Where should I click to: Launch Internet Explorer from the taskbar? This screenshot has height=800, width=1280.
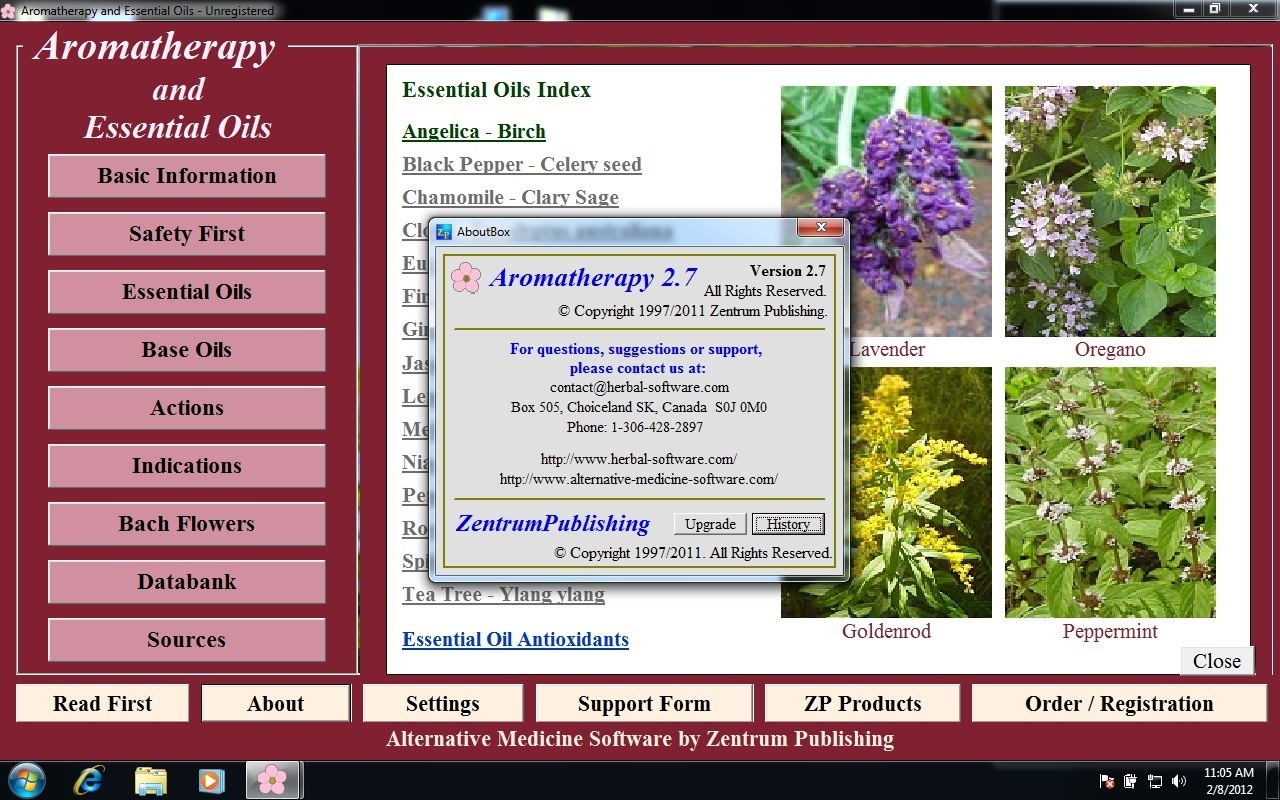tap(89, 780)
